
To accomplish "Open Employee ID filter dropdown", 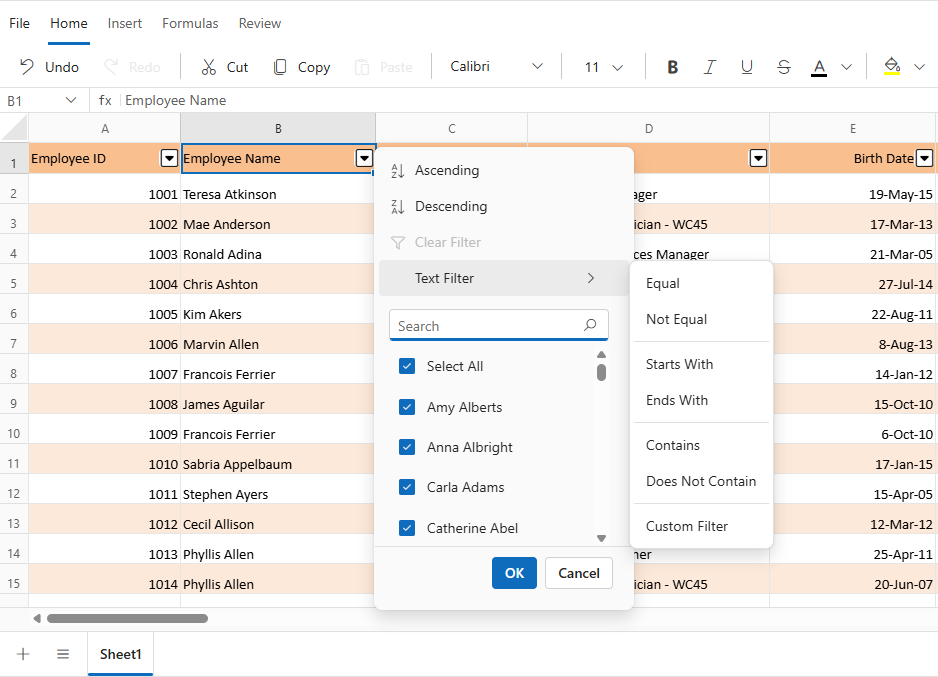I will click(x=169, y=158).
